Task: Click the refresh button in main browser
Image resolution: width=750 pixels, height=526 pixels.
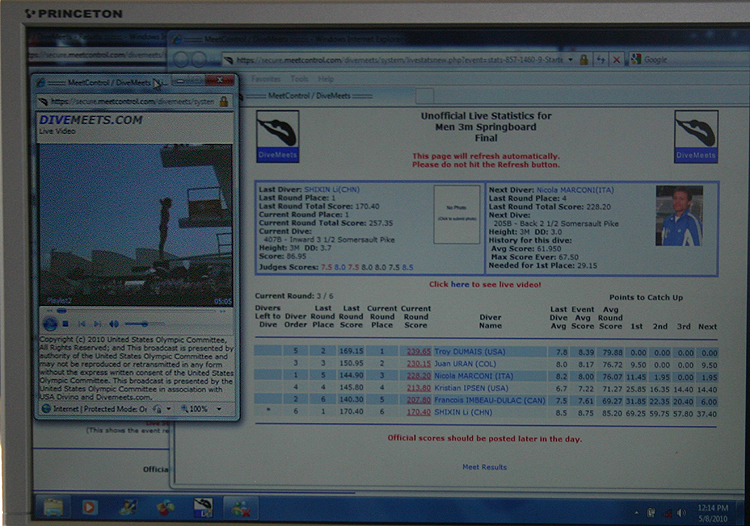Action: point(601,60)
